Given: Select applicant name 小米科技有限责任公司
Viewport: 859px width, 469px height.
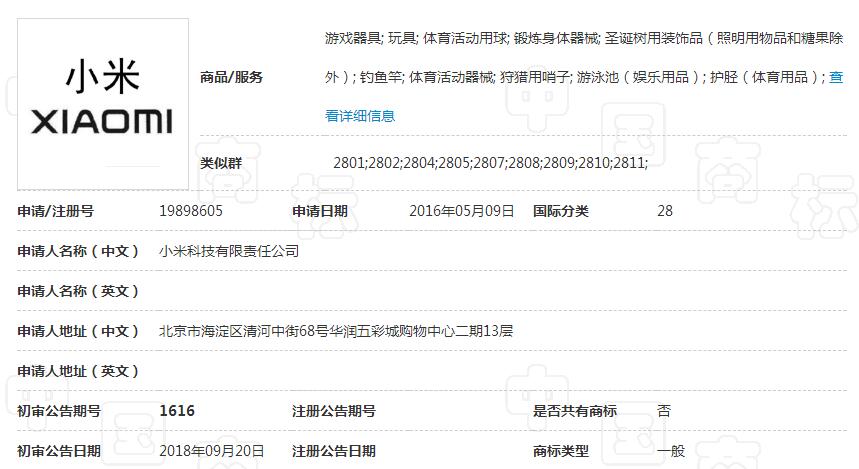Looking at the screenshot, I should [229, 251].
